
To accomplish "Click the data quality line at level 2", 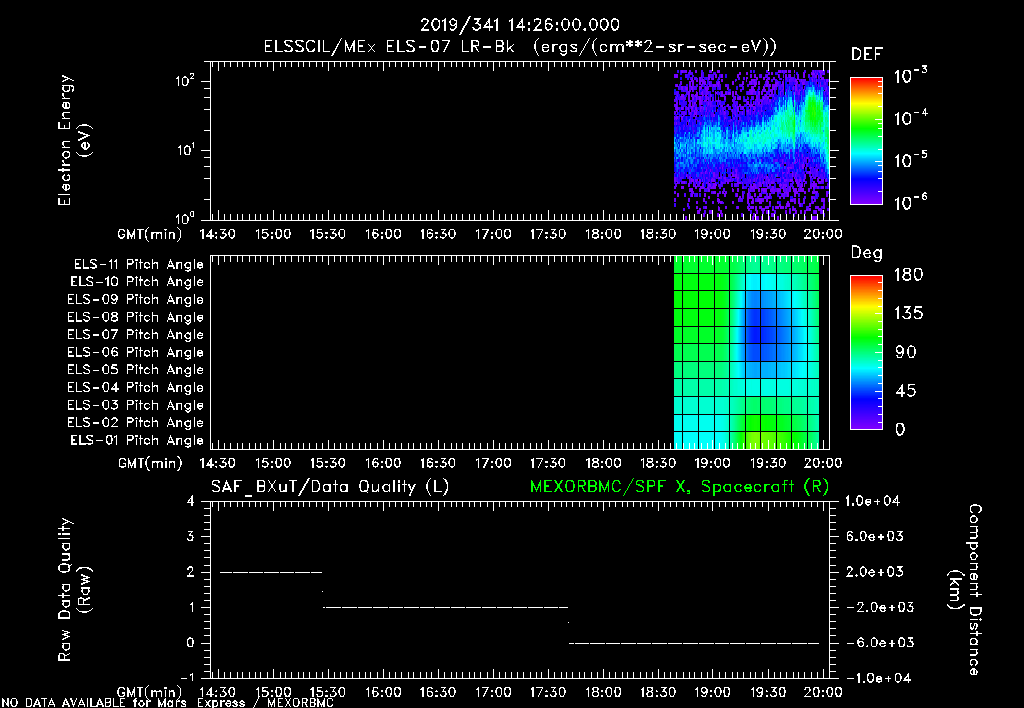I will pyautogui.click(x=271, y=572).
